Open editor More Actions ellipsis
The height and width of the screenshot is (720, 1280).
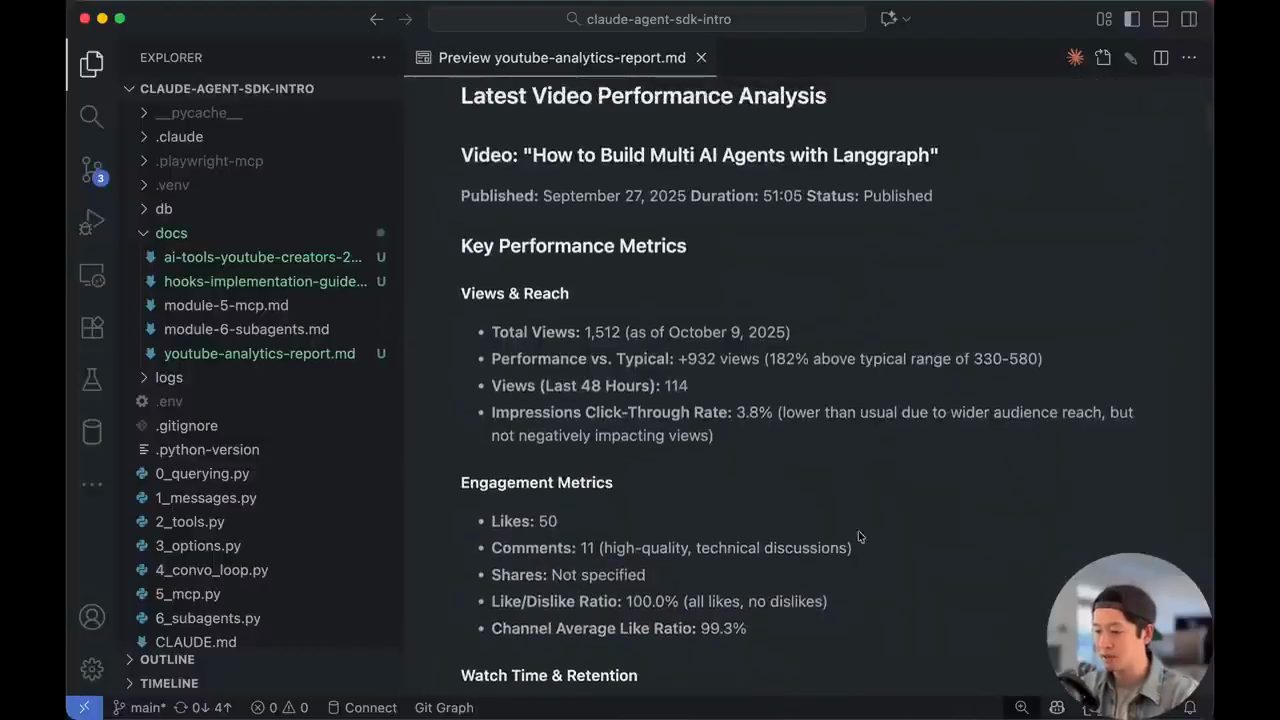1189,58
